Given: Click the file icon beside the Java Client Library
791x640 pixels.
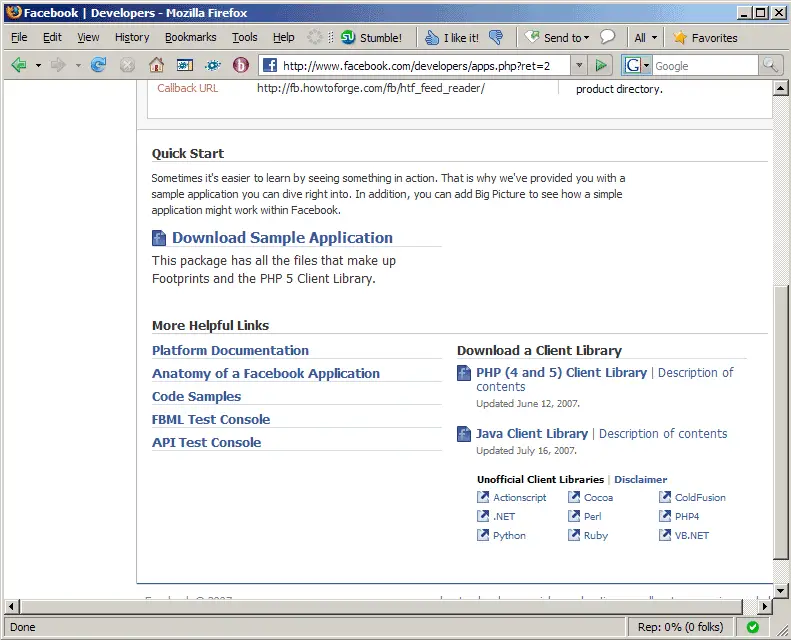Looking at the screenshot, I should pos(464,434).
